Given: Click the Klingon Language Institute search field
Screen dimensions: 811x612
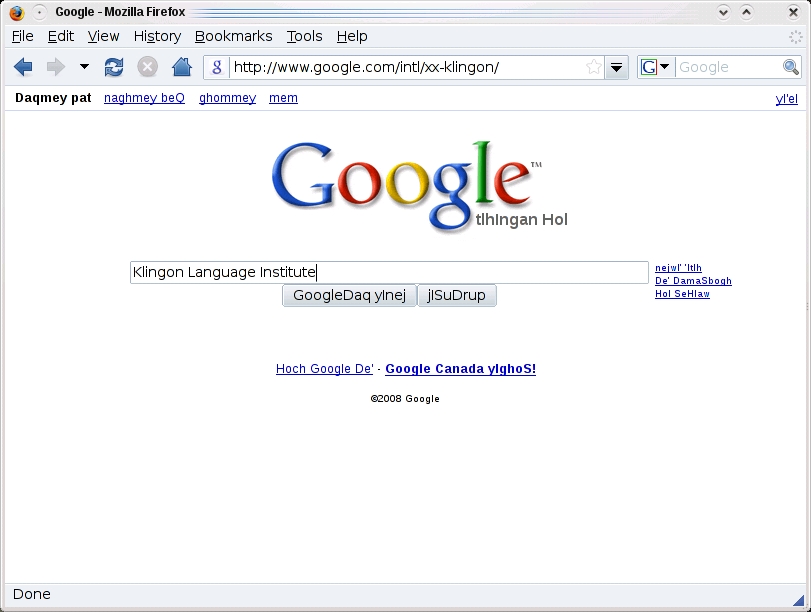Looking at the screenshot, I should point(389,272).
